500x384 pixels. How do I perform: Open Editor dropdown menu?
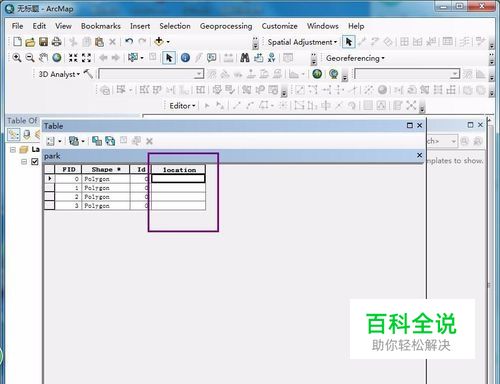pyautogui.click(x=182, y=106)
